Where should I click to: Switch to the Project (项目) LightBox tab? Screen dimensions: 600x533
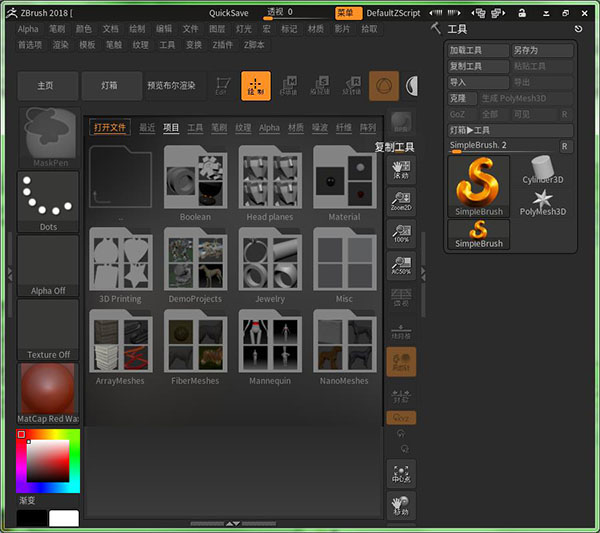(171, 127)
